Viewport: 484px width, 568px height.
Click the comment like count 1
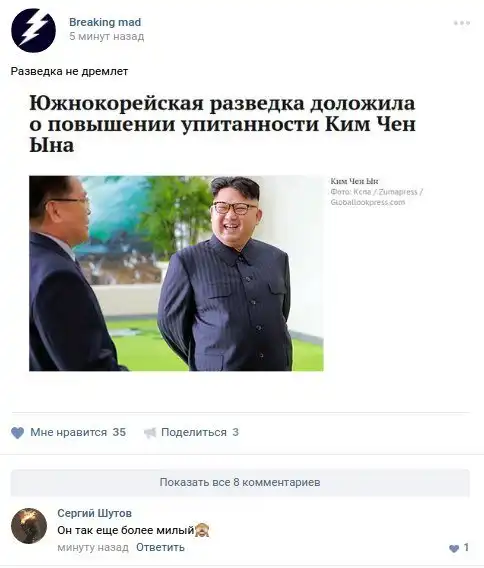[x=466, y=547]
